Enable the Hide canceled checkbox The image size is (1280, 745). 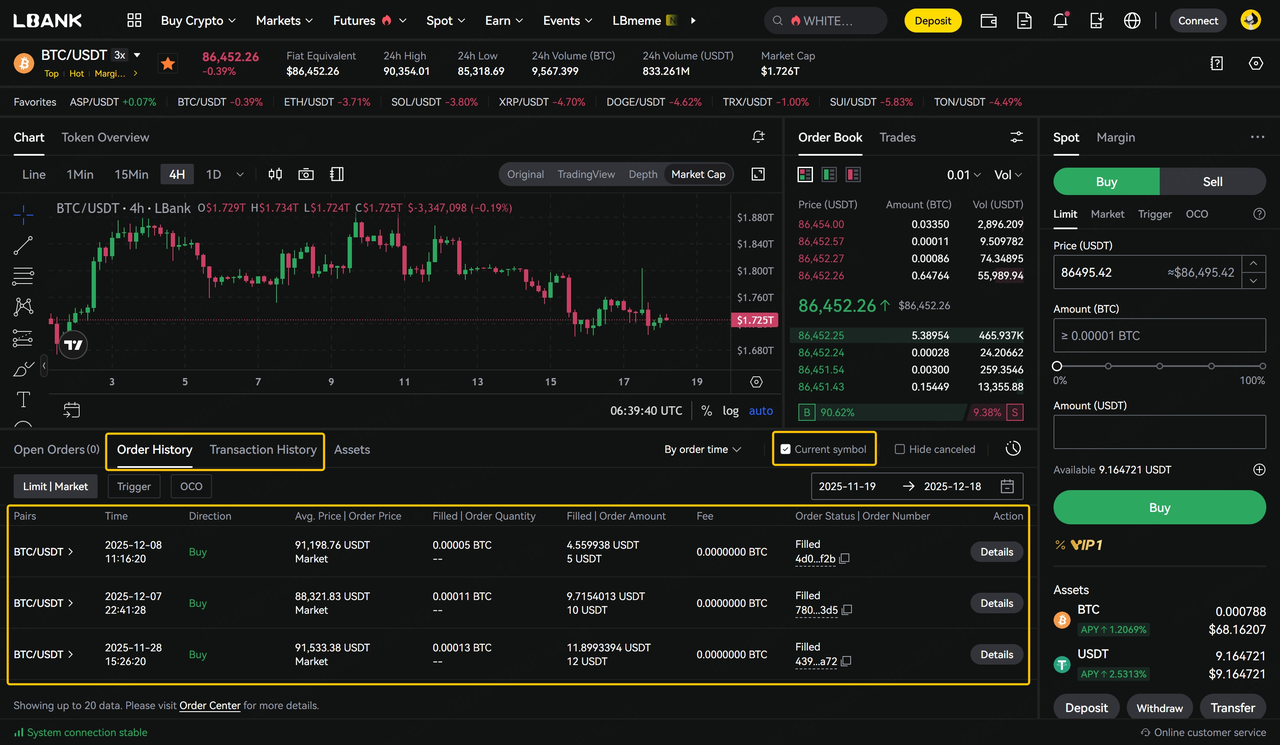(x=899, y=450)
